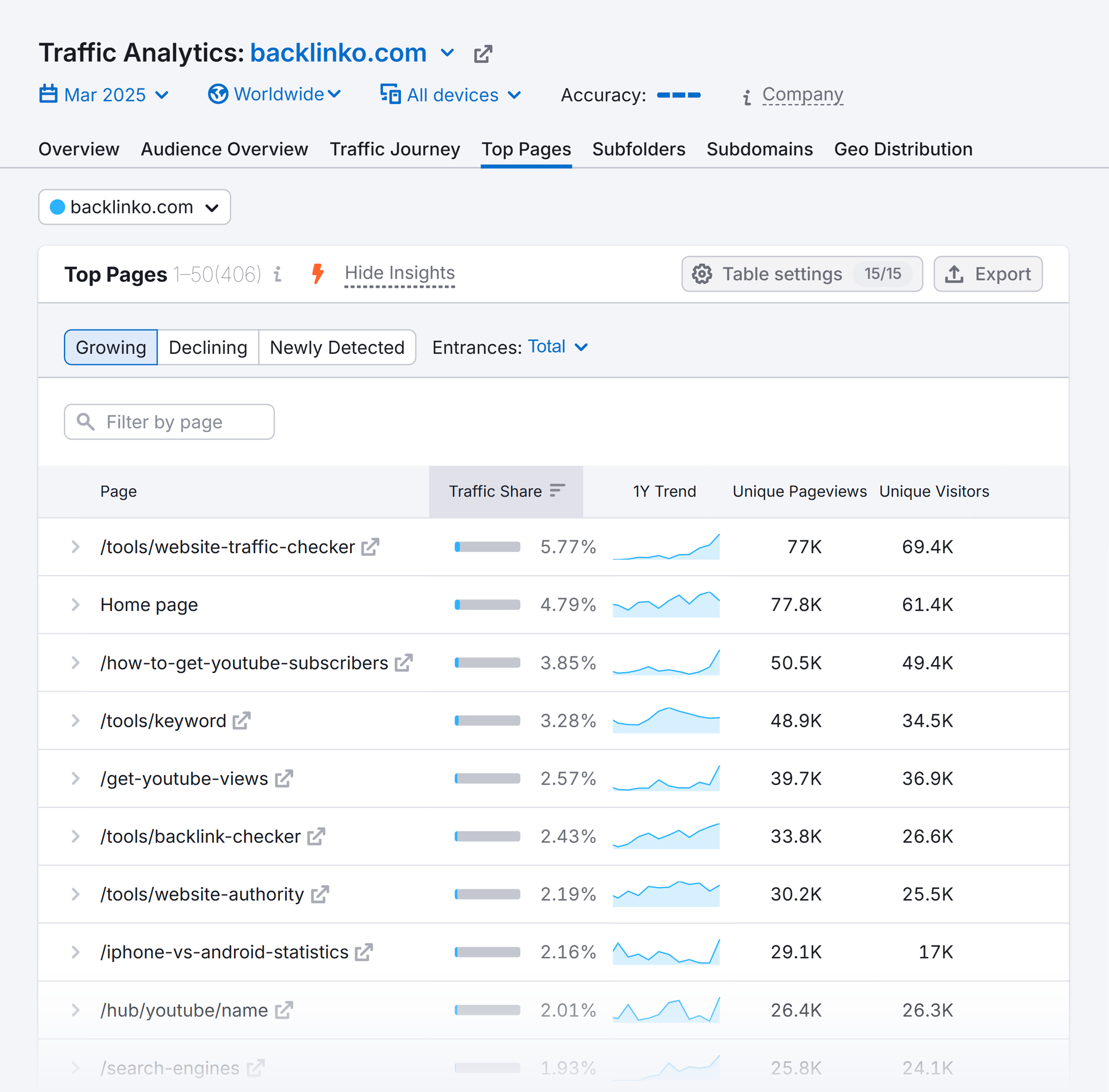Click the Filter by page input field
Screen dimensions: 1109x1092
coord(169,422)
